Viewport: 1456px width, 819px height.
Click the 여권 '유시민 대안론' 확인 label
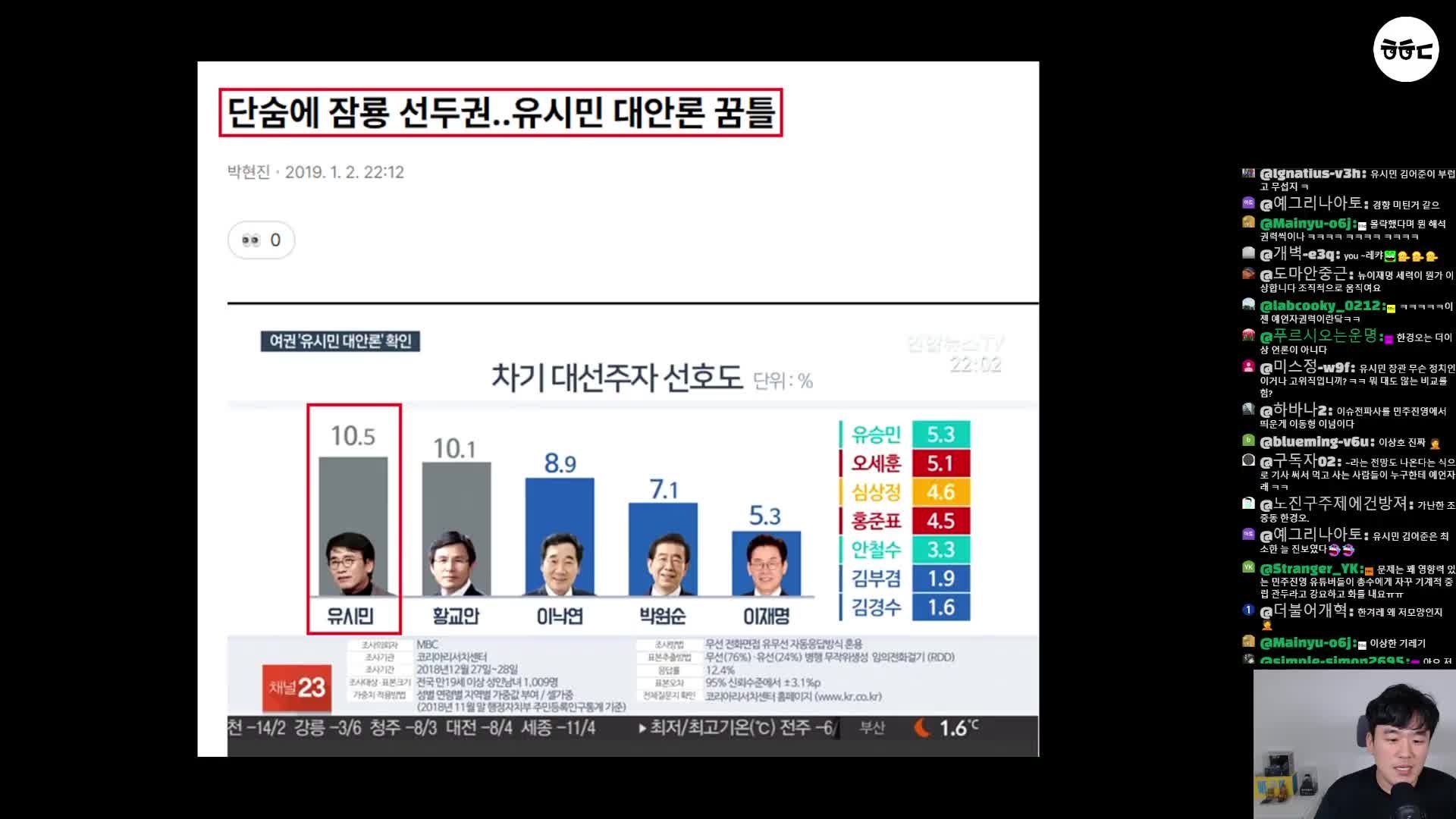(x=340, y=341)
